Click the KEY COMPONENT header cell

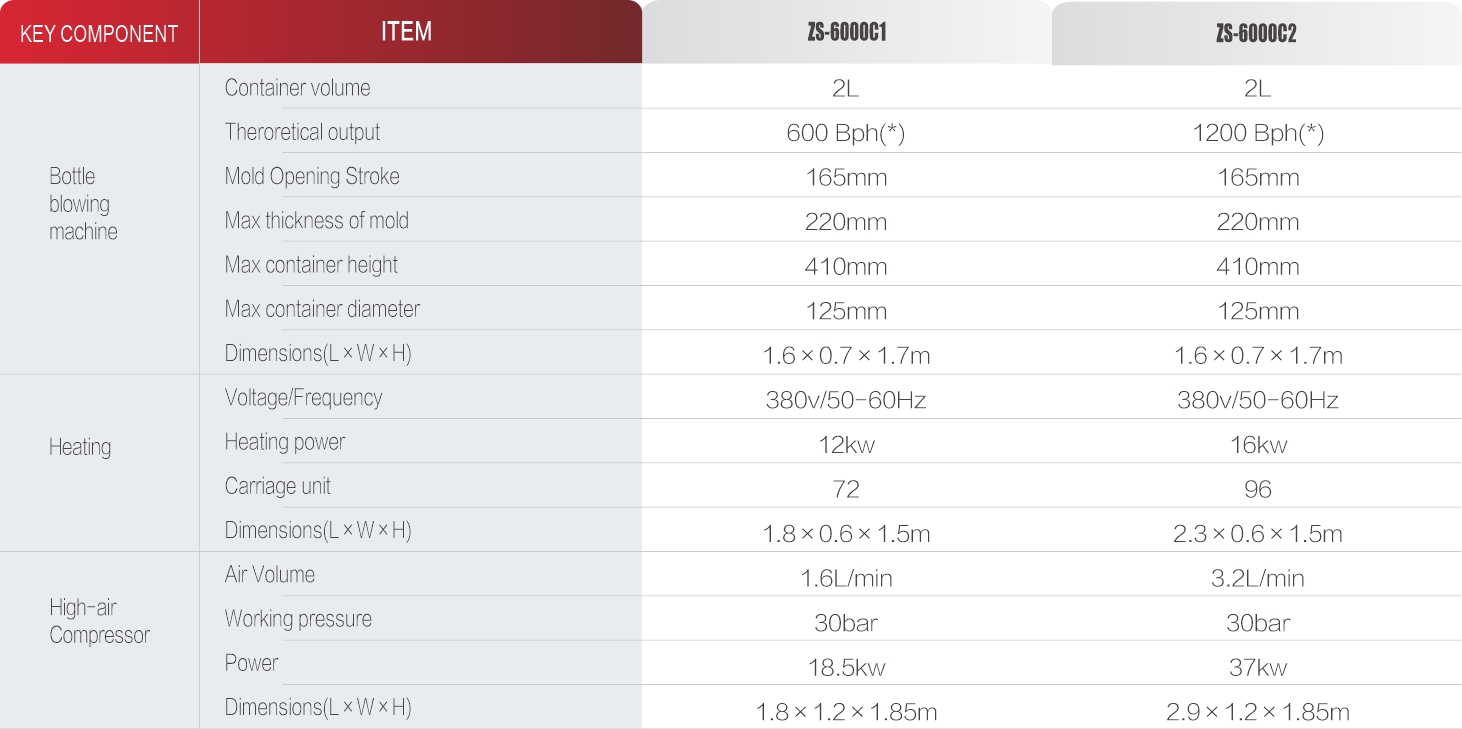click(x=99, y=33)
